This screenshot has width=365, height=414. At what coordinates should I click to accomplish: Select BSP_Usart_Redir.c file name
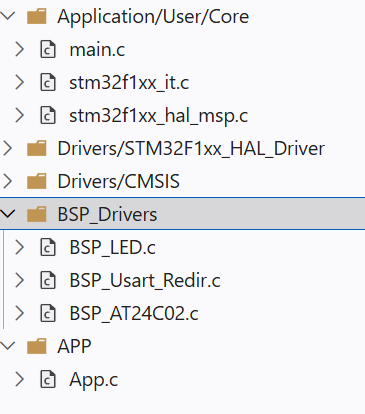coord(145,281)
